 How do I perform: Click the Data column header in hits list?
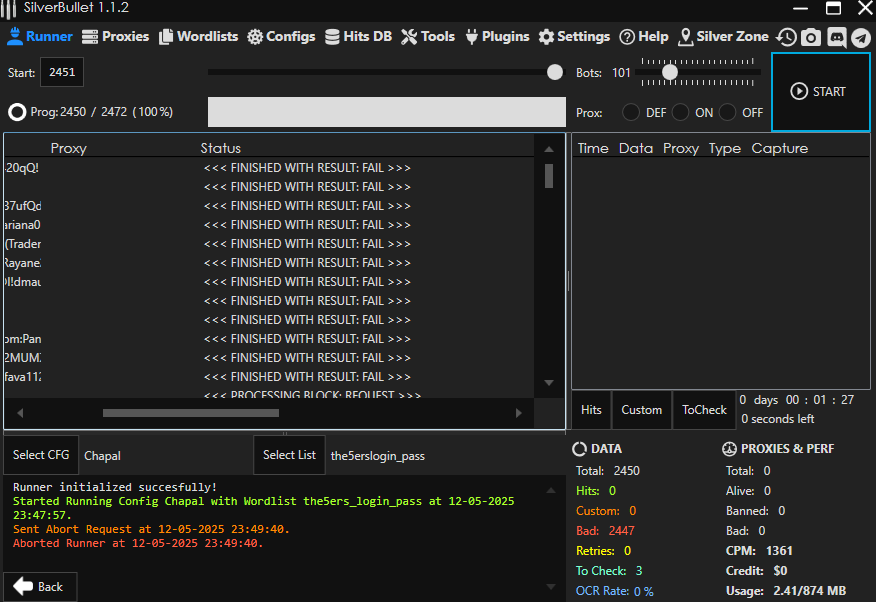(636, 148)
